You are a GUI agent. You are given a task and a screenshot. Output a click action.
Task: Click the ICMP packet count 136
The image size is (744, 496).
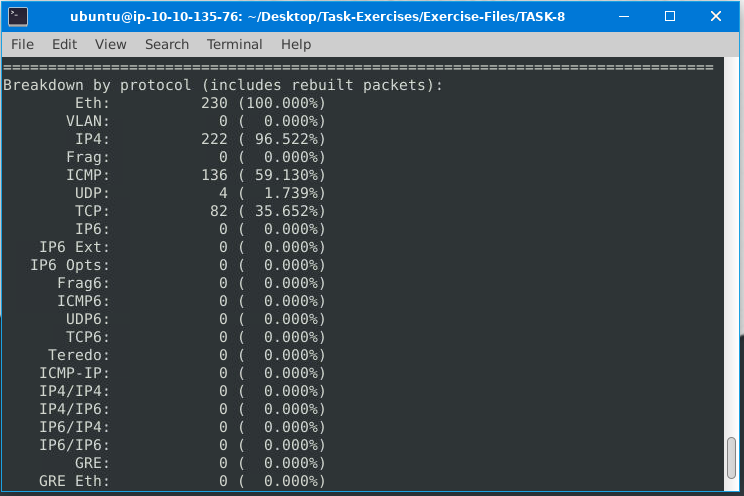point(215,175)
